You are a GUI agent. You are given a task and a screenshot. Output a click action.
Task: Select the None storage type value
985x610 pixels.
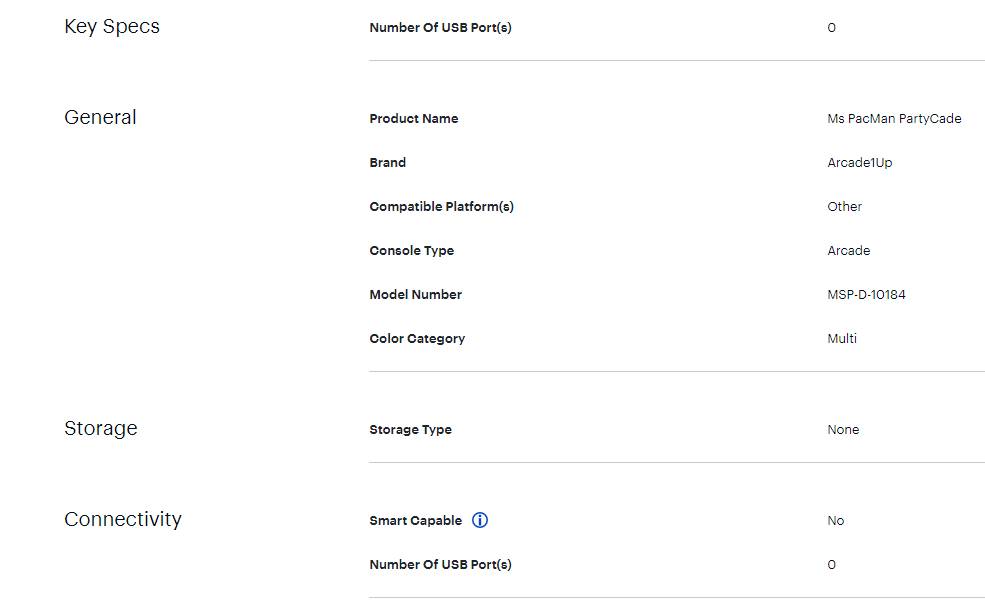pos(843,430)
